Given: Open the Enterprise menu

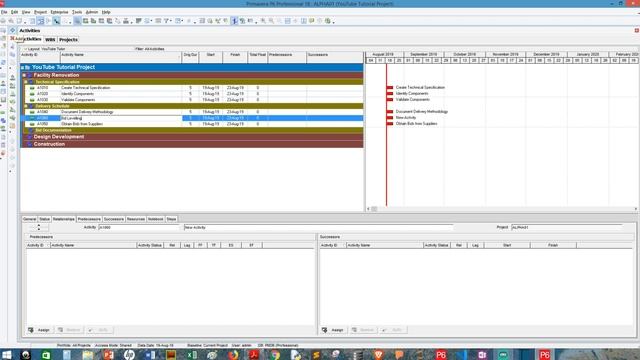Looking at the screenshot, I should [x=60, y=12].
